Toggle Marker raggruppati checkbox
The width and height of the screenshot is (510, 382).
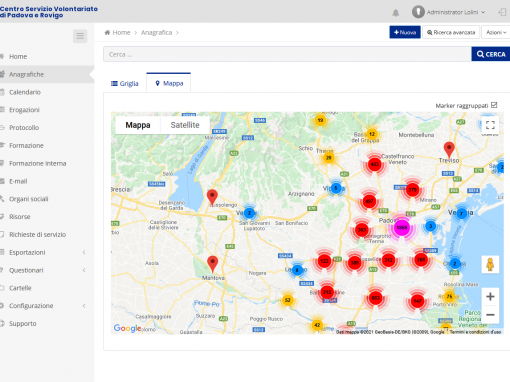tap(494, 105)
